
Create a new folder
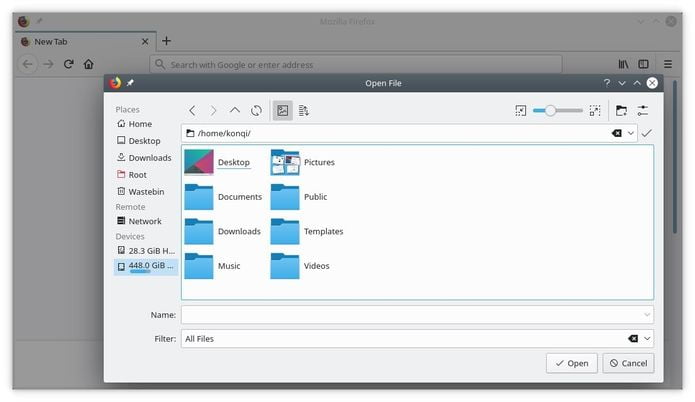click(621, 110)
